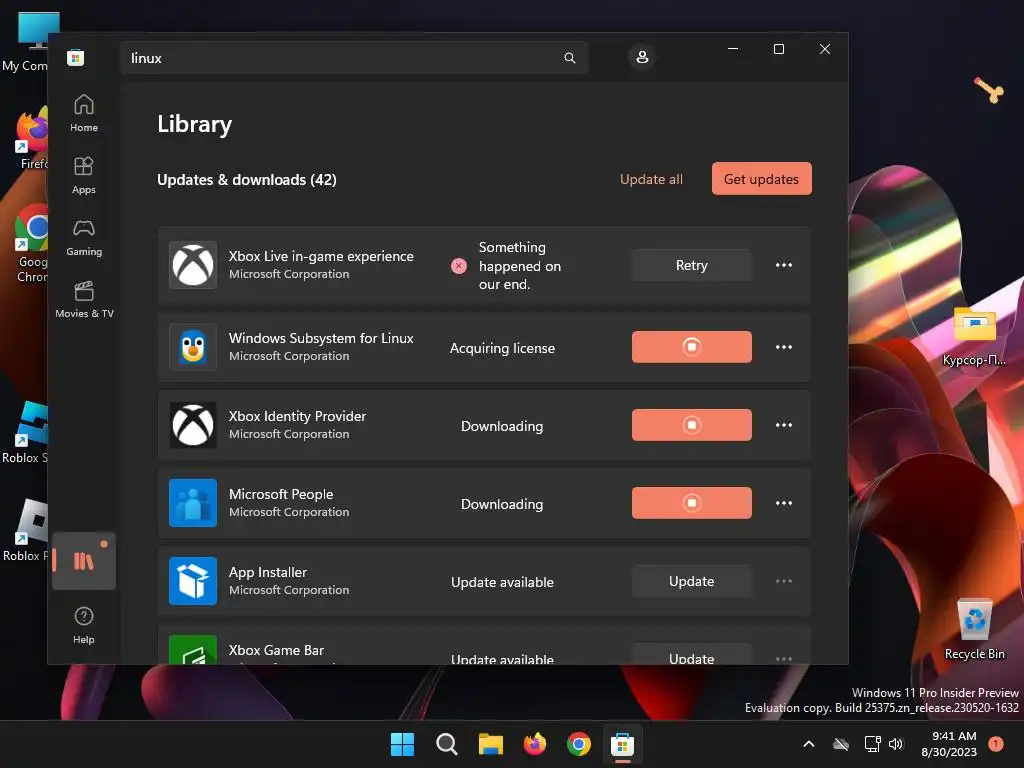Launch Firefox from the taskbar
The width and height of the screenshot is (1024, 768).
pyautogui.click(x=535, y=744)
